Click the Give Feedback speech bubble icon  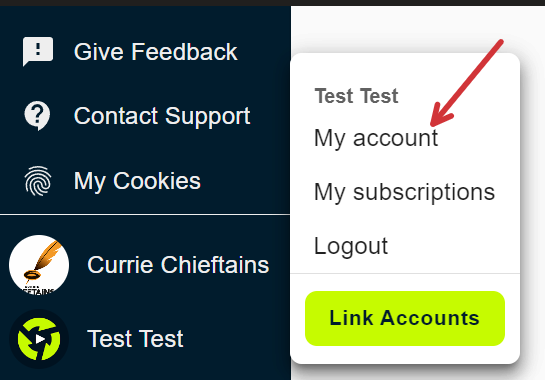coord(38,51)
